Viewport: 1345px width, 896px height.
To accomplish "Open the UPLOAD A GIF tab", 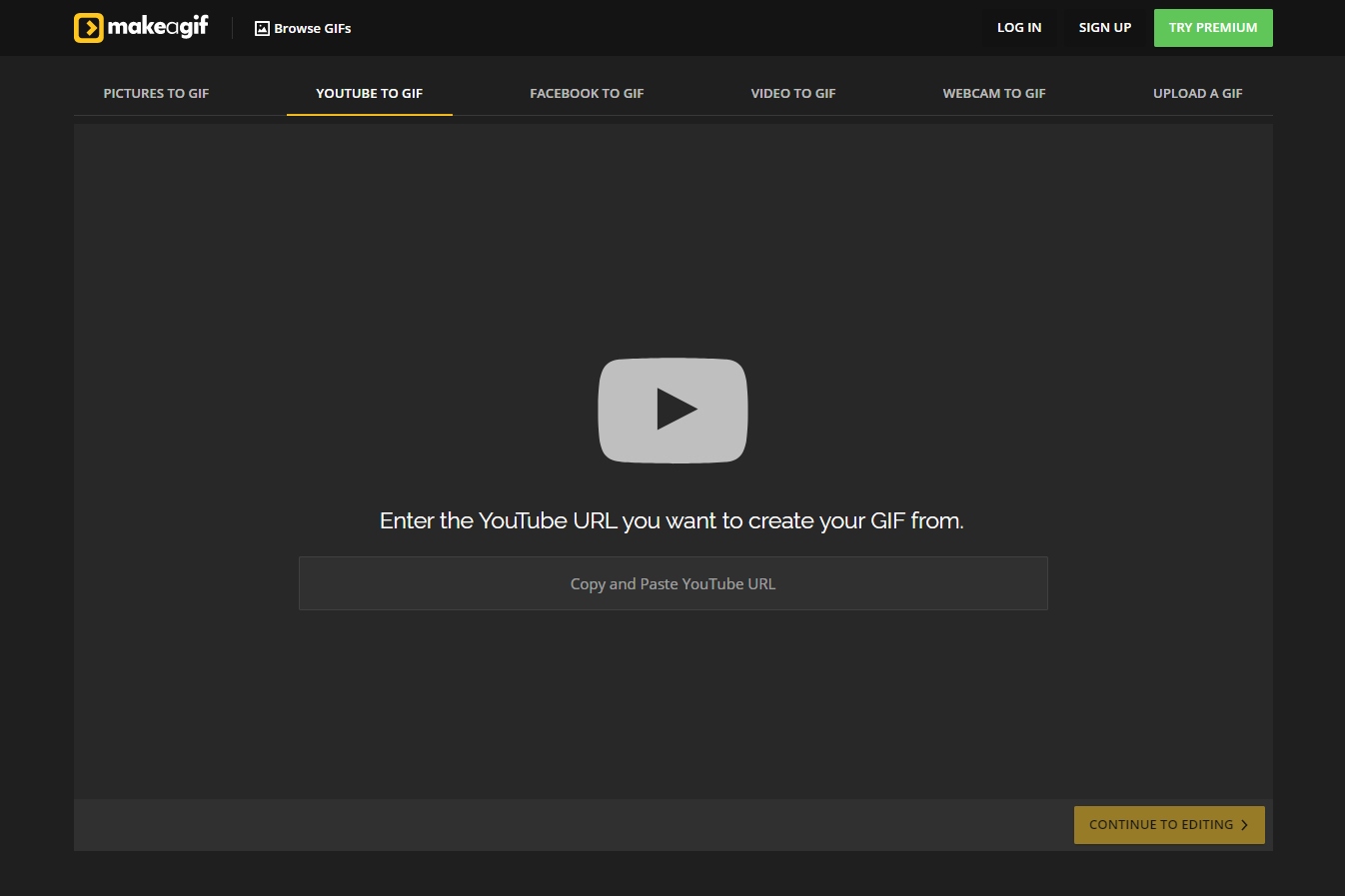I will [x=1197, y=93].
